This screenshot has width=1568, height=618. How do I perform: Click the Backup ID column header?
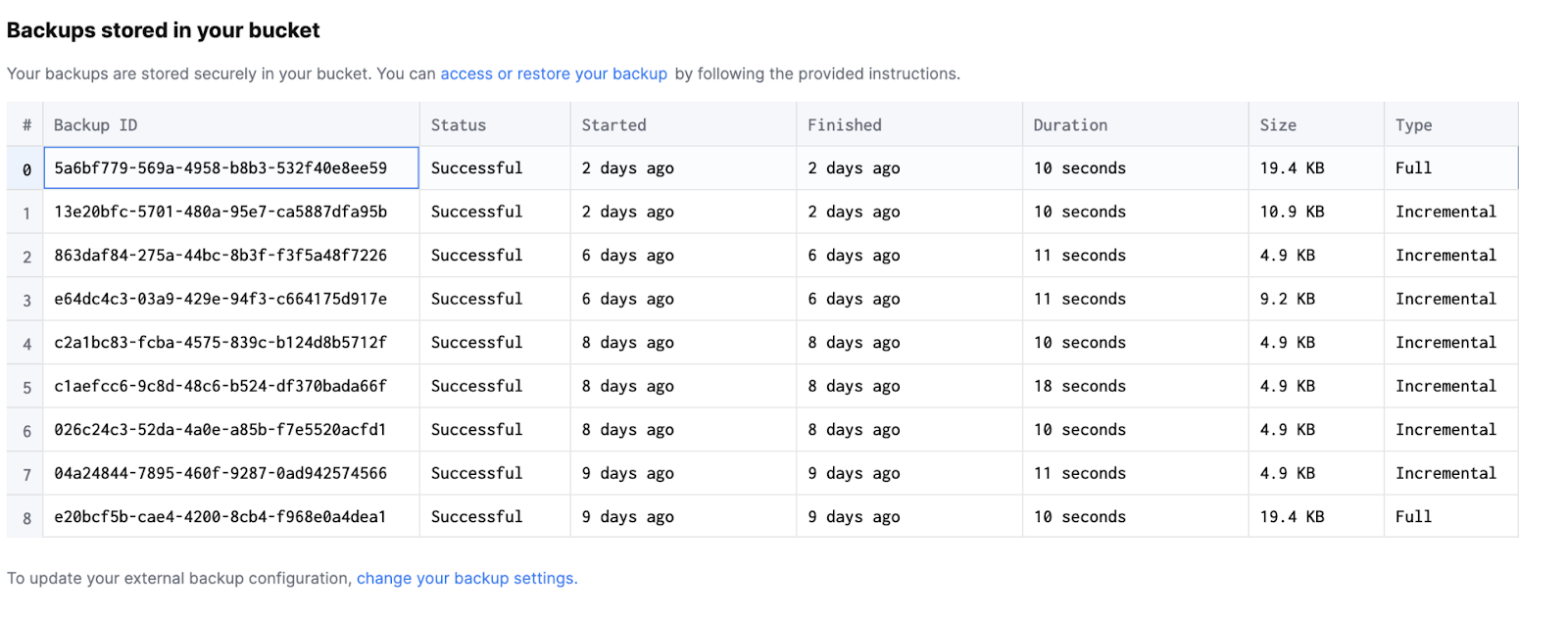(96, 125)
